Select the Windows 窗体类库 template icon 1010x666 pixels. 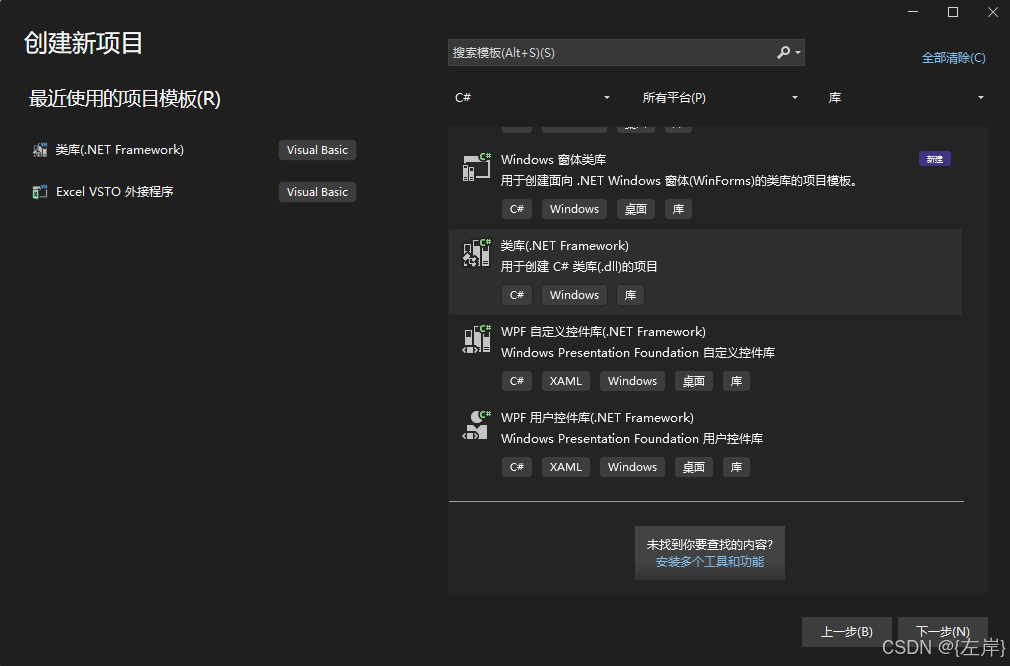point(475,167)
